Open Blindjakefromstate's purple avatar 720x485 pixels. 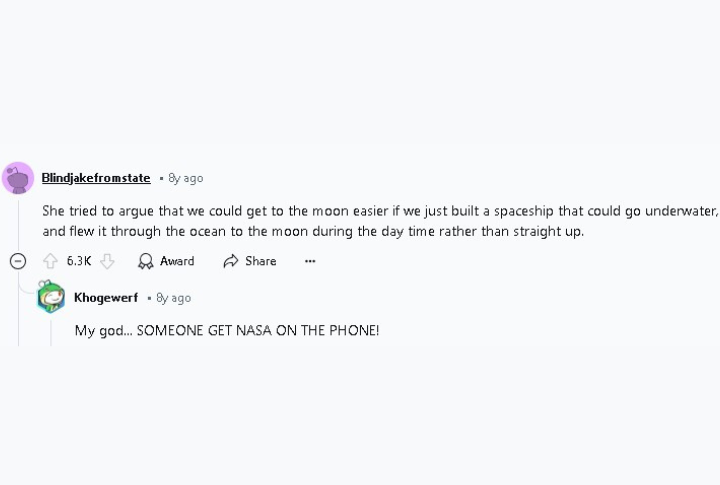tap(18, 178)
